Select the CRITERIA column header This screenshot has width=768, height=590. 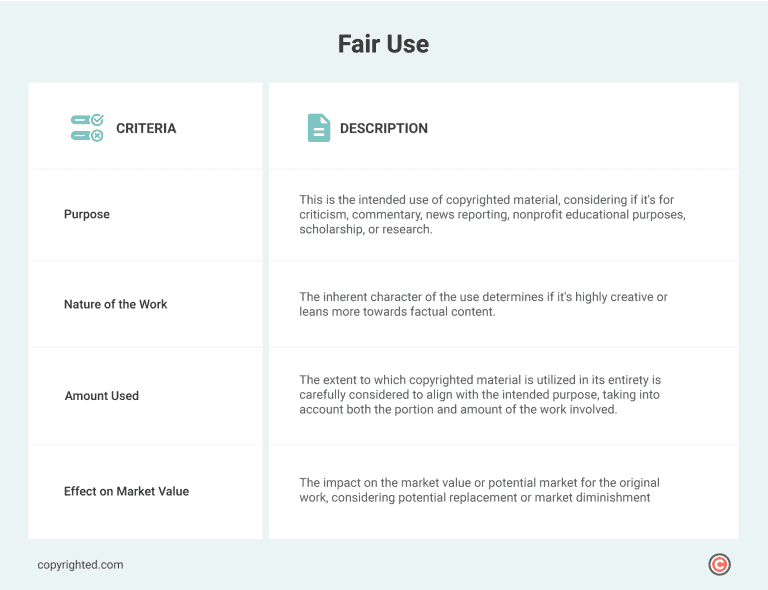tap(146, 128)
